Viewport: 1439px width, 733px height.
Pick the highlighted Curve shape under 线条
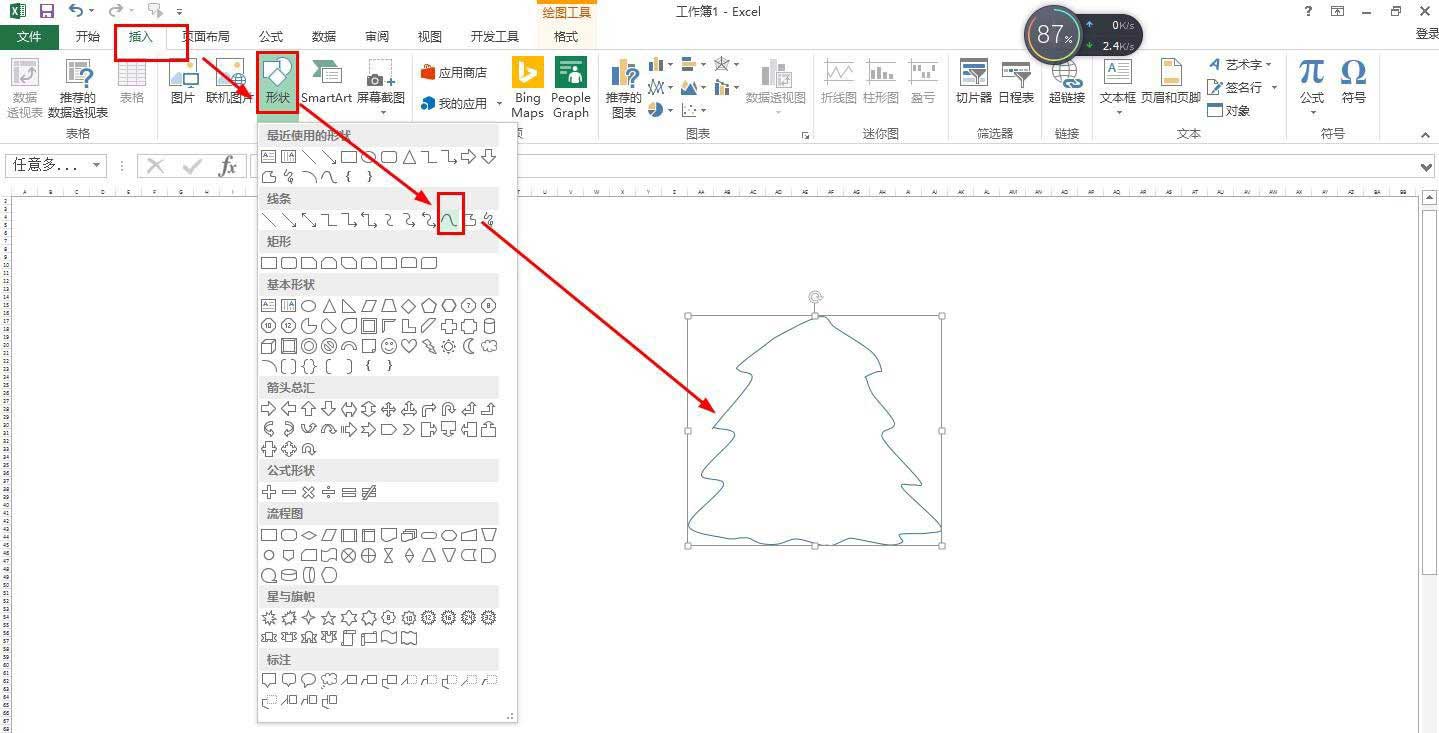449,219
